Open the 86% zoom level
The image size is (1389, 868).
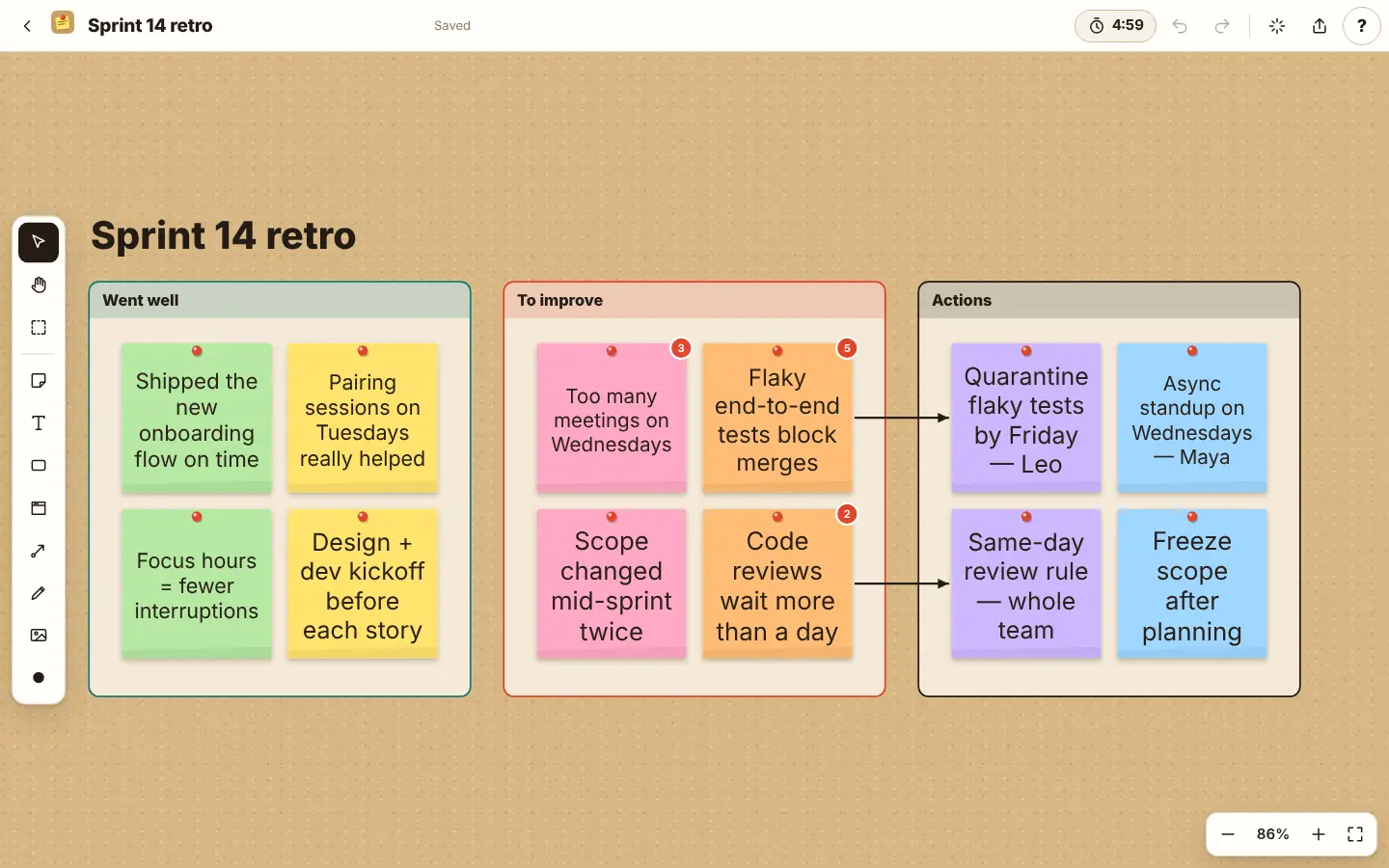click(x=1273, y=834)
